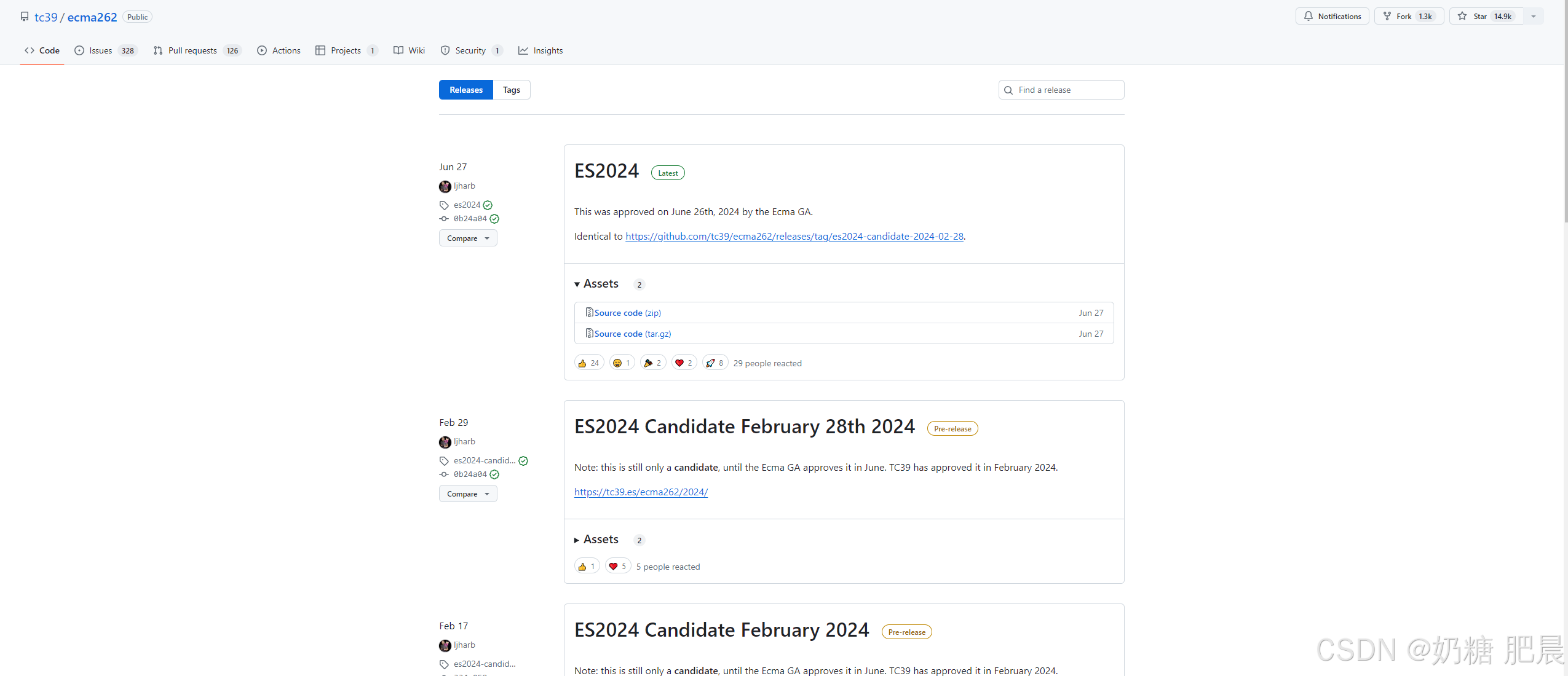The width and height of the screenshot is (1568, 676).
Task: Click ljharb's avatar under Jun 27
Action: click(x=445, y=186)
